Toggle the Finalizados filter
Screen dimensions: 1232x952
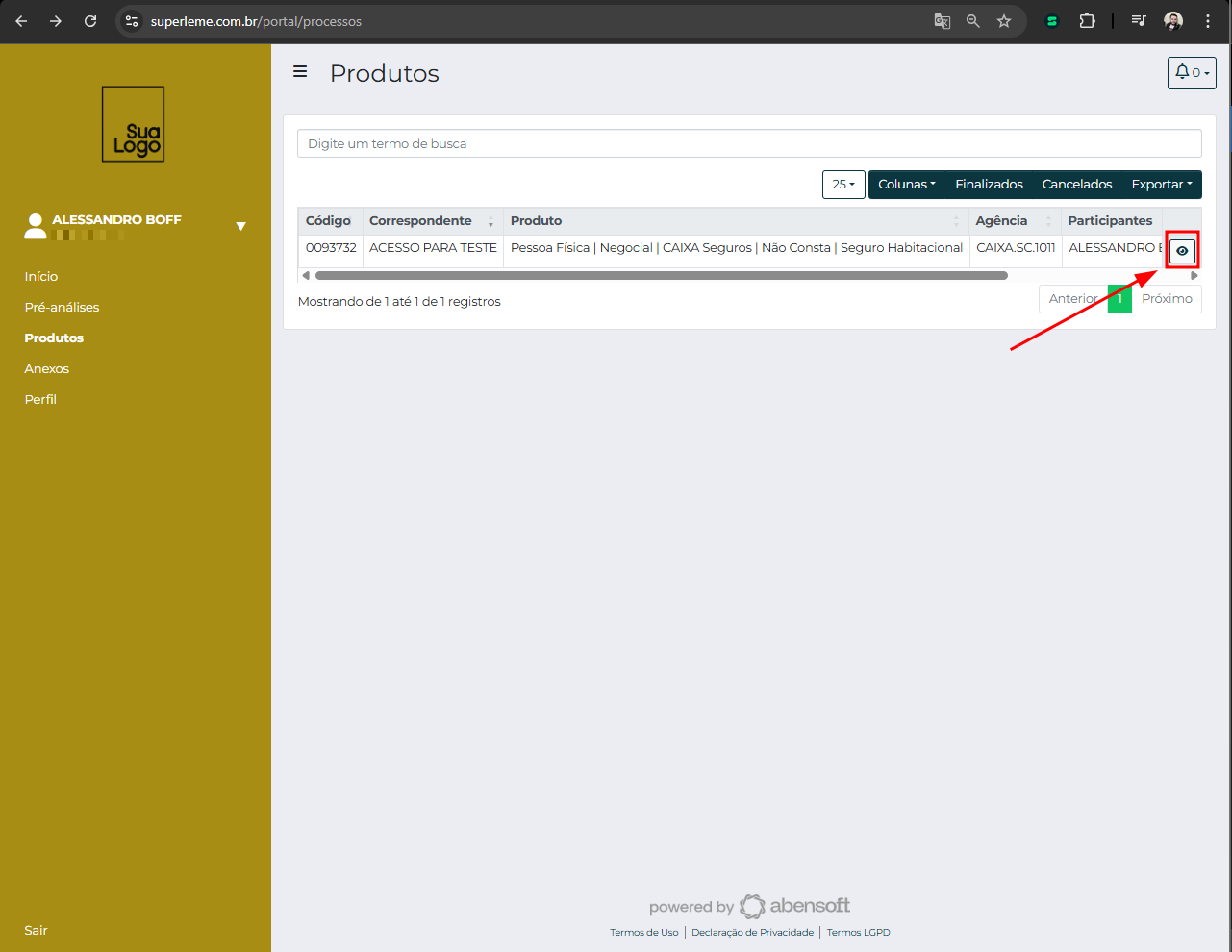tap(989, 184)
